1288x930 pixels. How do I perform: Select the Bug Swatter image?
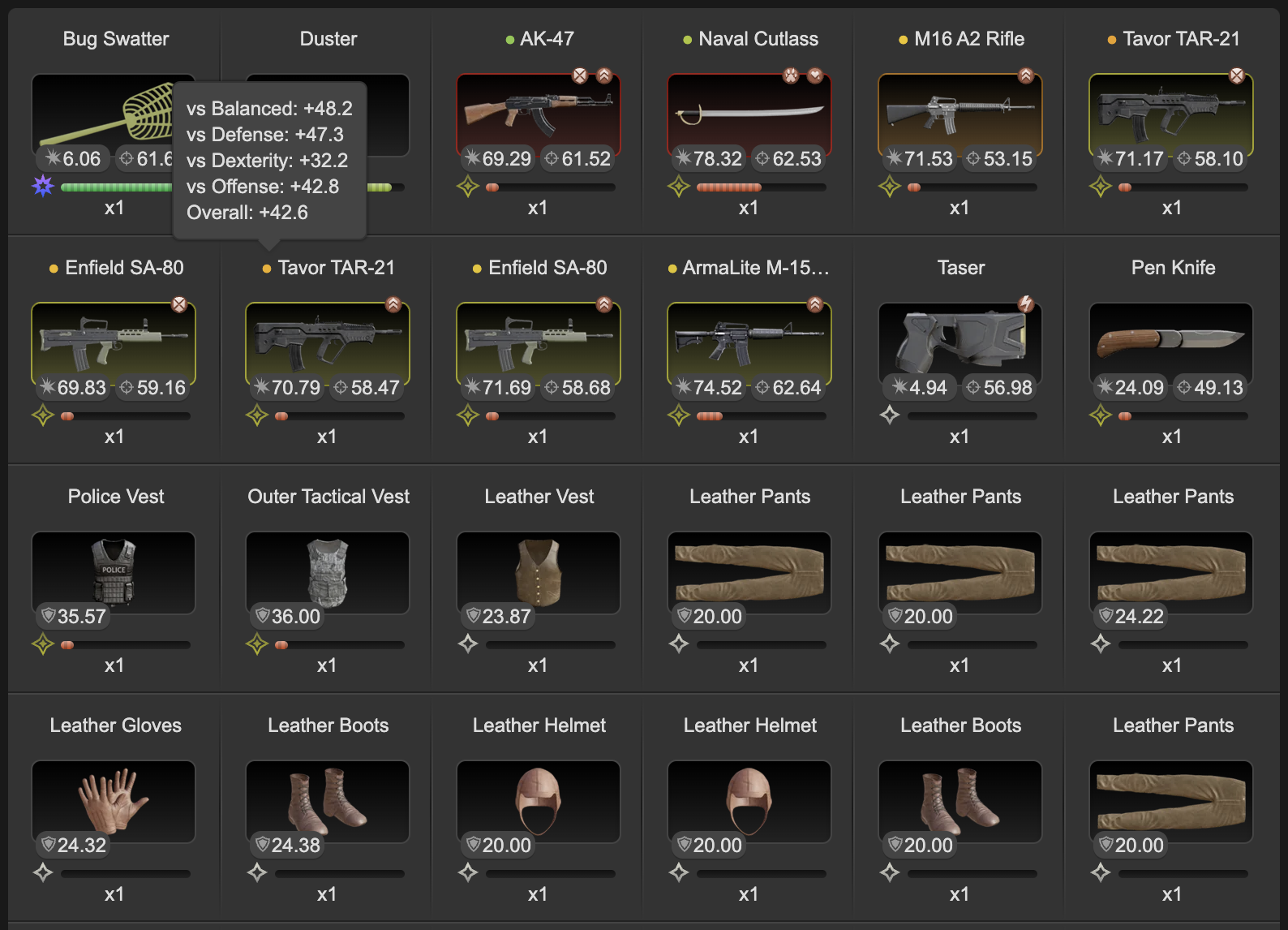(x=103, y=114)
